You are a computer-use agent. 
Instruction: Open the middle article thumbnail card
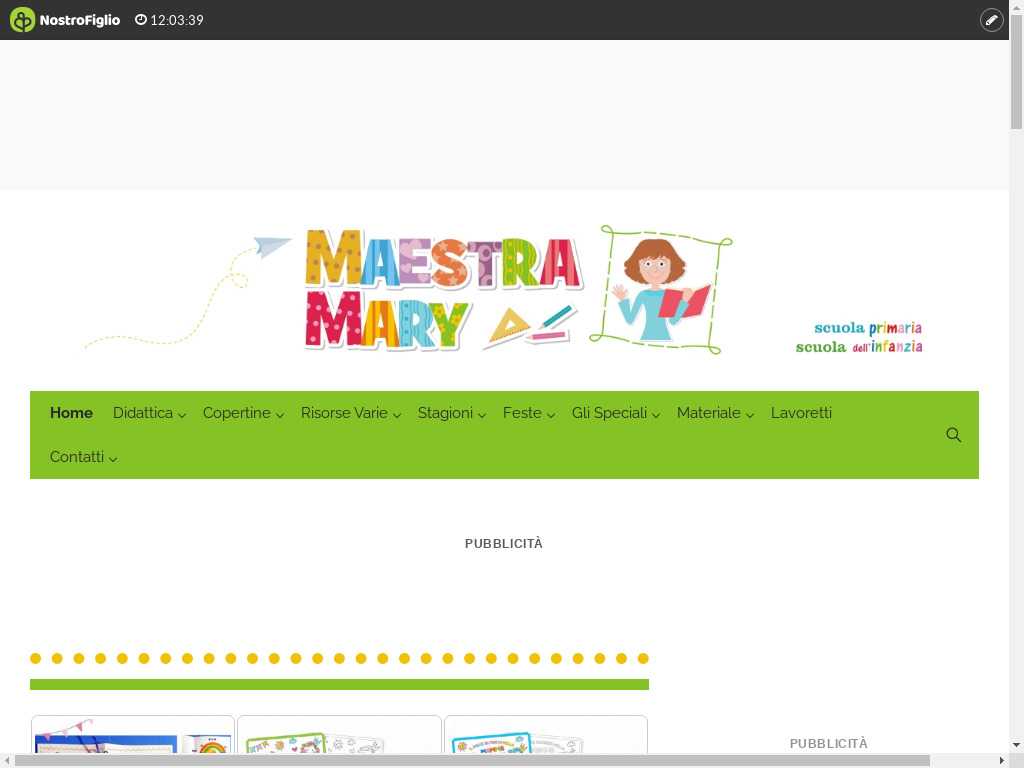339,735
